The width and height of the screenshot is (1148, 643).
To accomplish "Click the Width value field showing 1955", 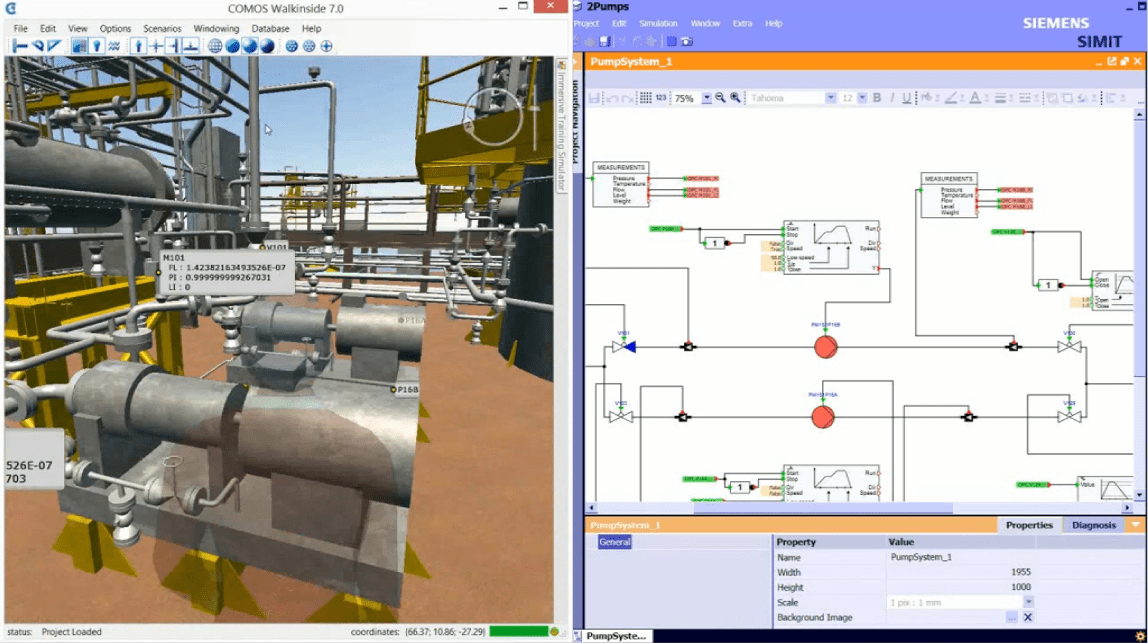I will pyautogui.click(x=960, y=572).
